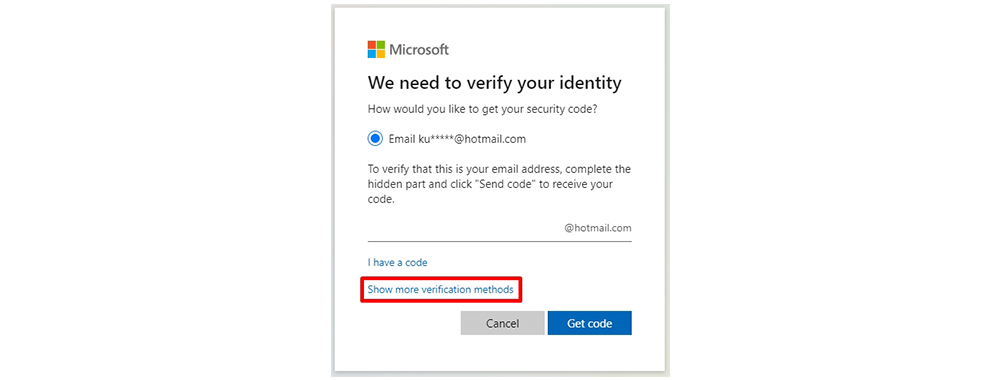Click the 'We need to verify your identity' heading

click(494, 83)
